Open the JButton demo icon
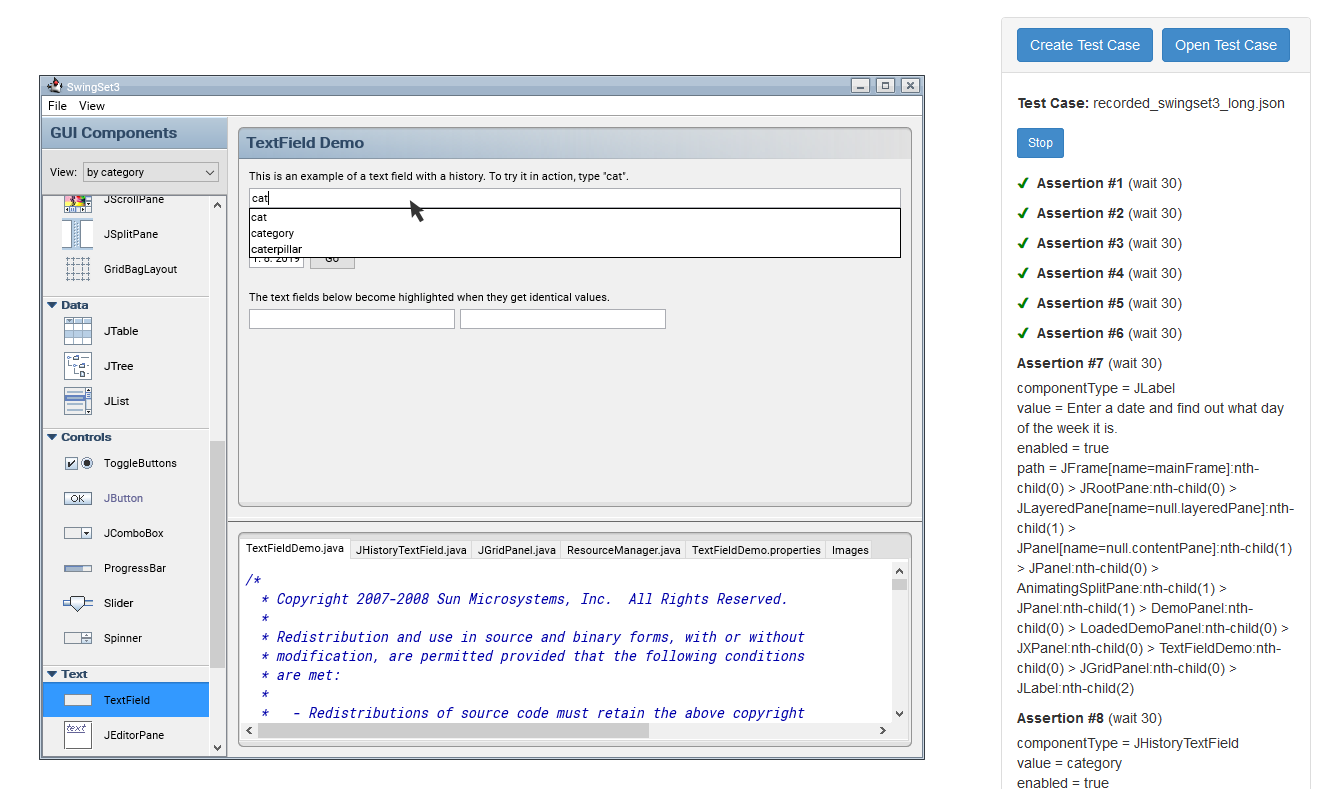This screenshot has width=1336, height=789. (77, 498)
